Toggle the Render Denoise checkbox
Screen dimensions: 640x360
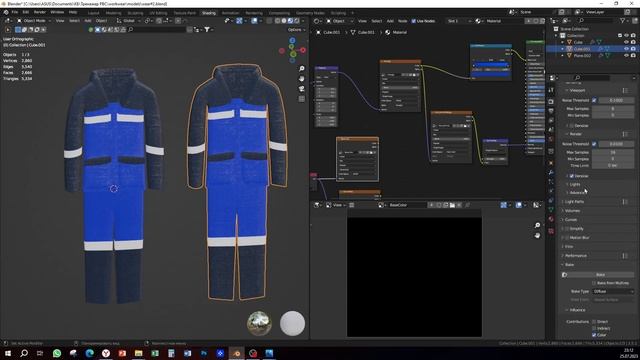[572, 176]
